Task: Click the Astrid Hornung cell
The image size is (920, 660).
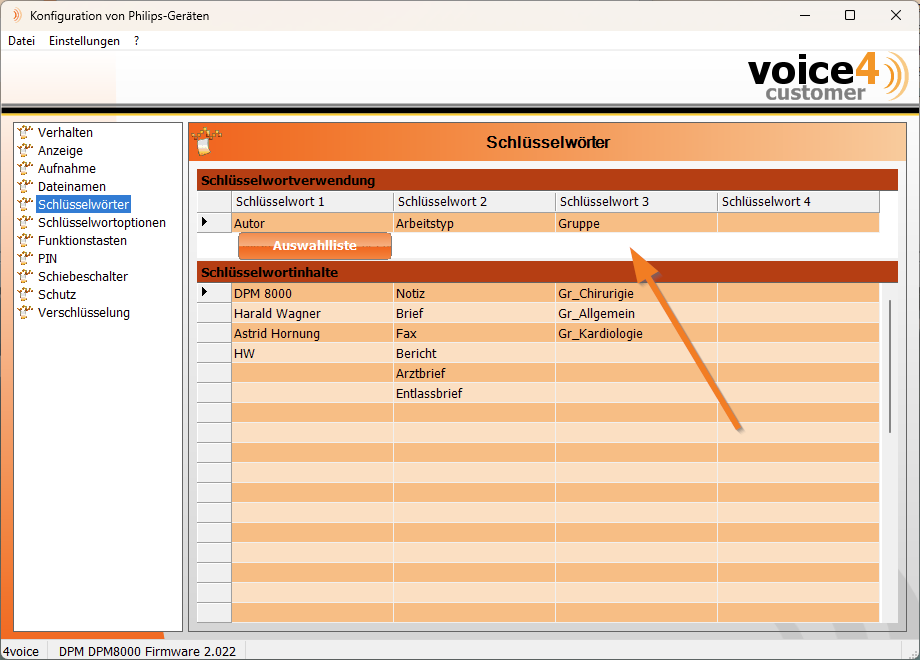Action: (312, 333)
